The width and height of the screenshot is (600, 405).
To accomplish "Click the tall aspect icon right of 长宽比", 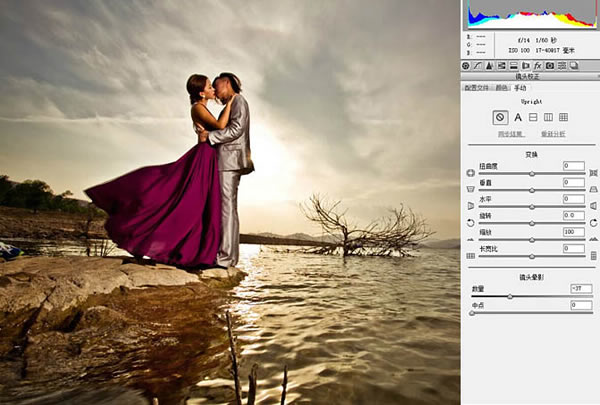I will click(593, 256).
